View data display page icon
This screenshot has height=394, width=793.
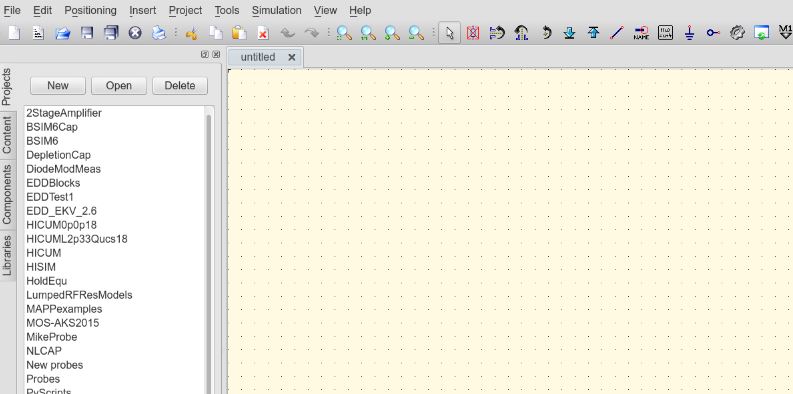pos(761,33)
